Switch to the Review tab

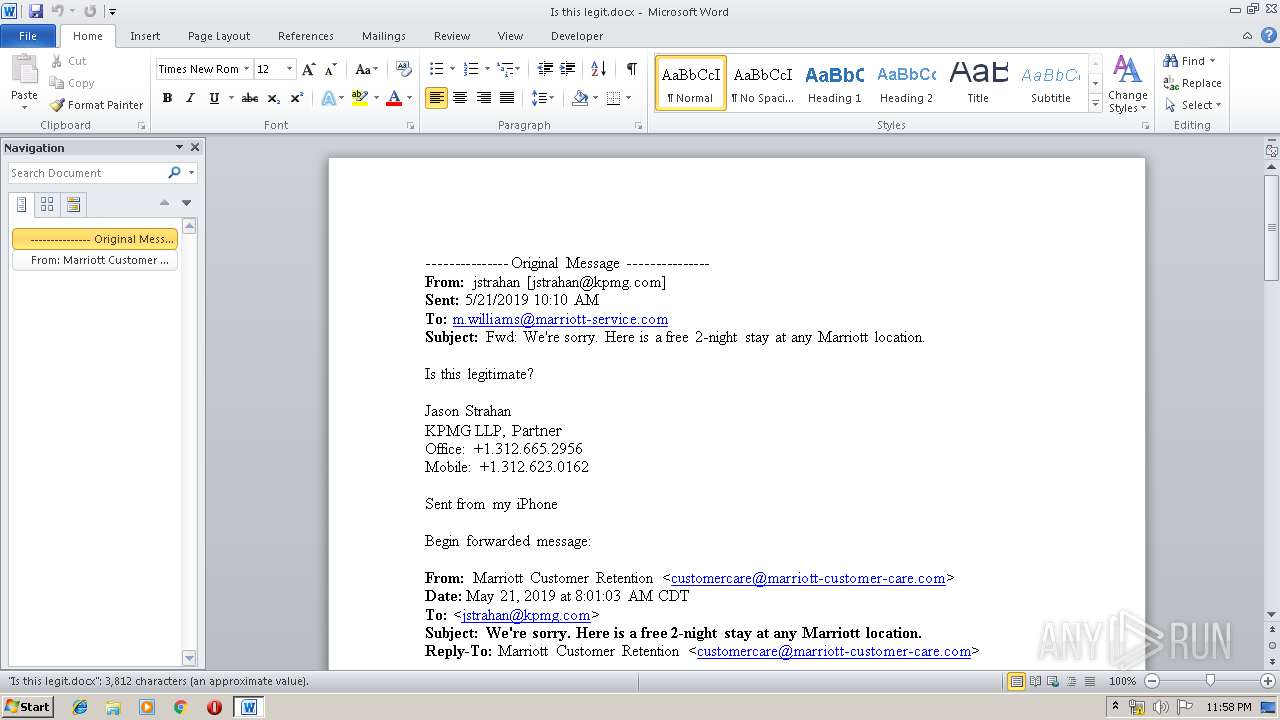[452, 36]
